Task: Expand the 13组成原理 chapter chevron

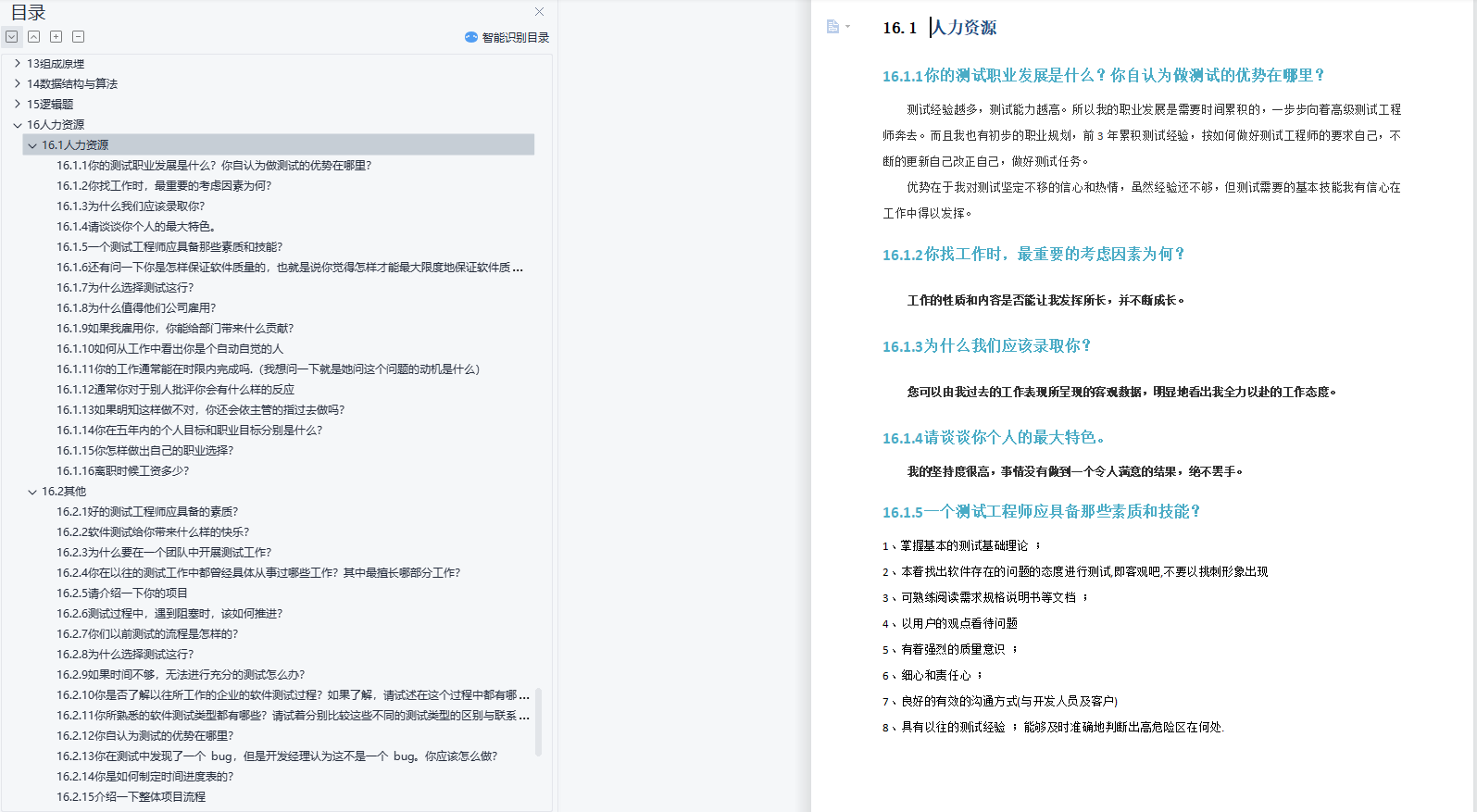Action: coord(17,64)
